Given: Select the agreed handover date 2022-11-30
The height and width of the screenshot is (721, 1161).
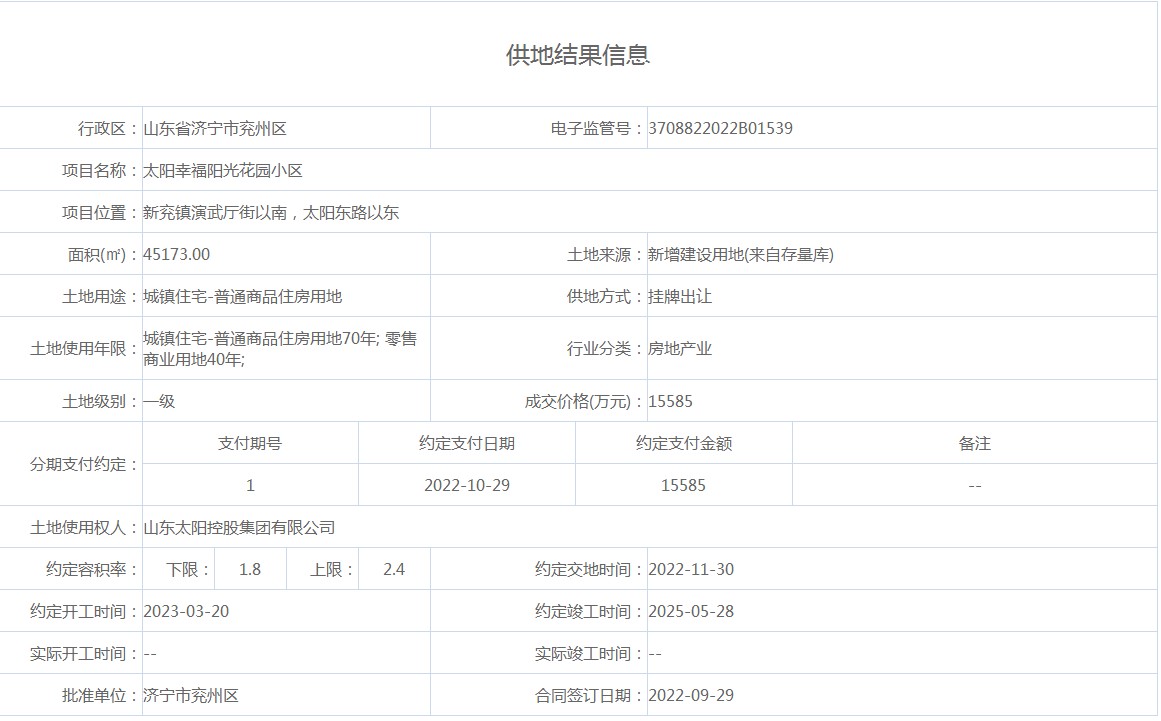Looking at the screenshot, I should [x=691, y=569].
